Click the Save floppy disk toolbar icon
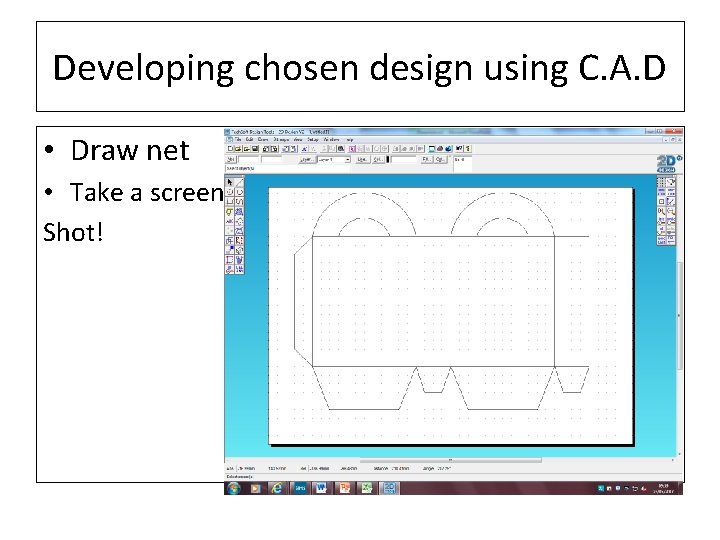The image size is (720, 540). click(x=255, y=149)
